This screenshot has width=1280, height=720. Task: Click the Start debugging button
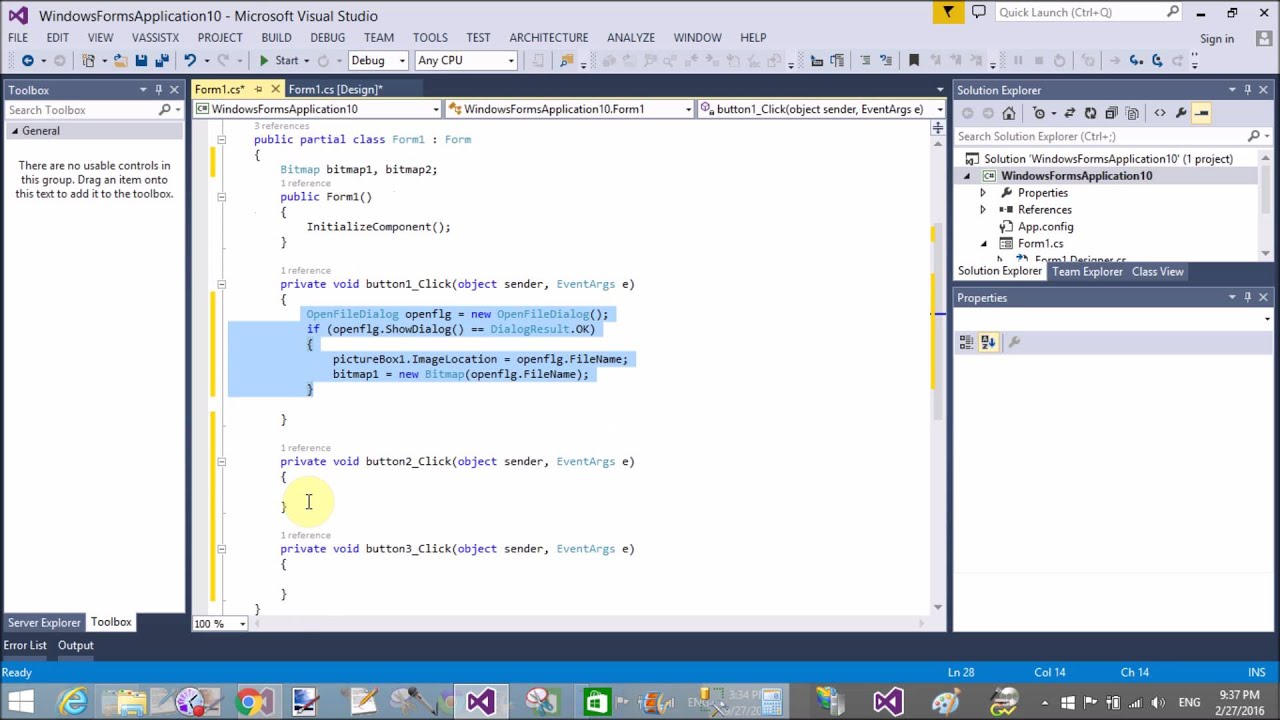pos(279,60)
